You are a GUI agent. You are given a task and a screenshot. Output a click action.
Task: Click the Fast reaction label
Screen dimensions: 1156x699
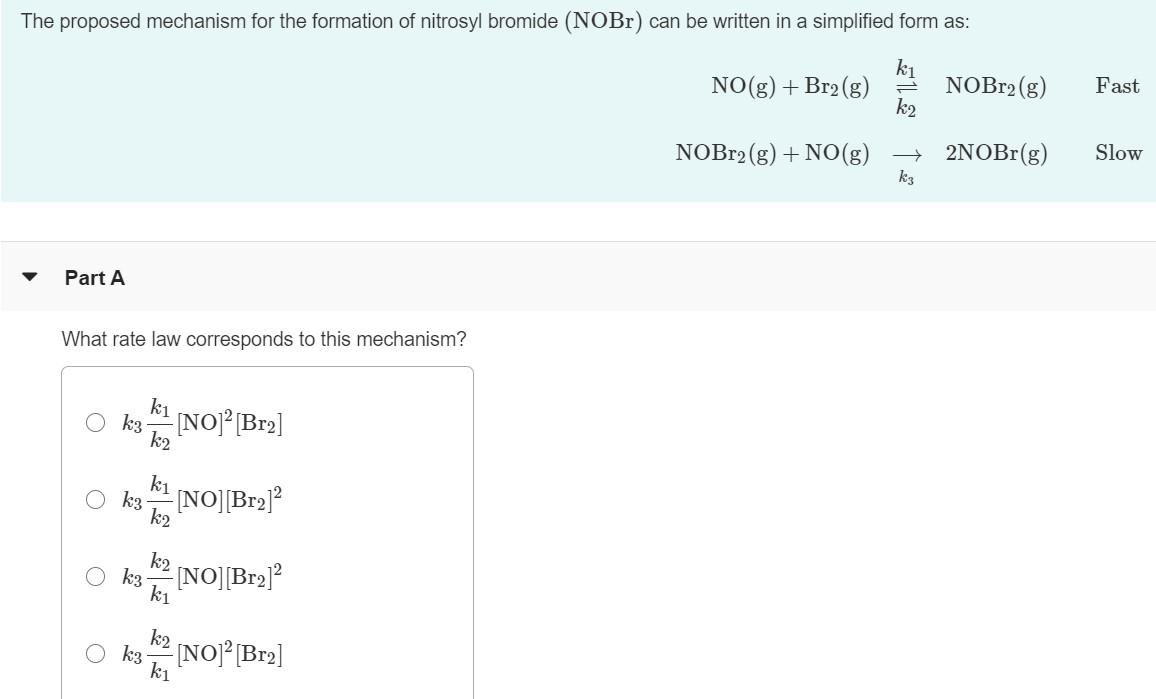click(1117, 86)
